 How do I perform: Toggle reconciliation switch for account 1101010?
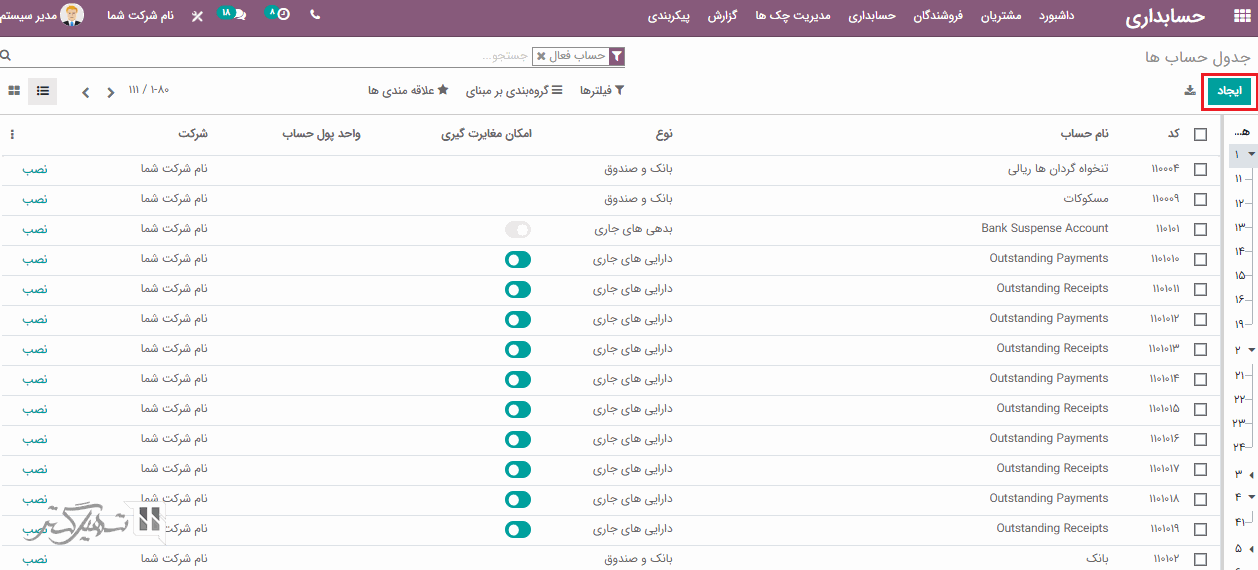pyautogui.click(x=518, y=260)
